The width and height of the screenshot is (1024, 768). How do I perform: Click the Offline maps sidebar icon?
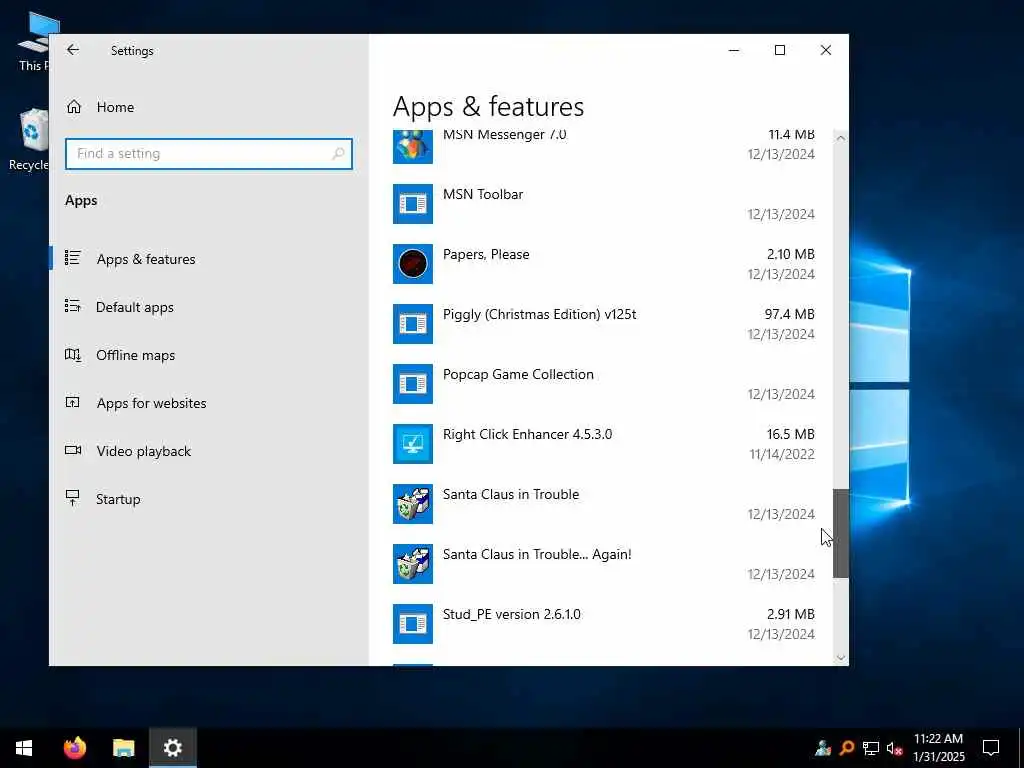(x=72, y=355)
